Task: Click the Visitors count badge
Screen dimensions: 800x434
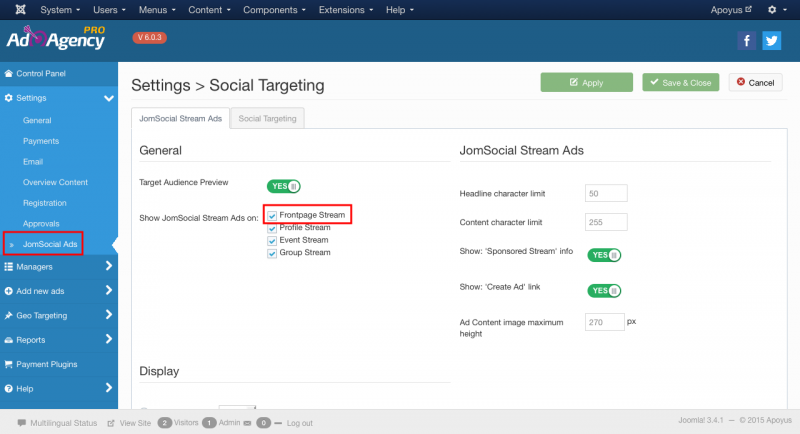Action: [x=165, y=423]
